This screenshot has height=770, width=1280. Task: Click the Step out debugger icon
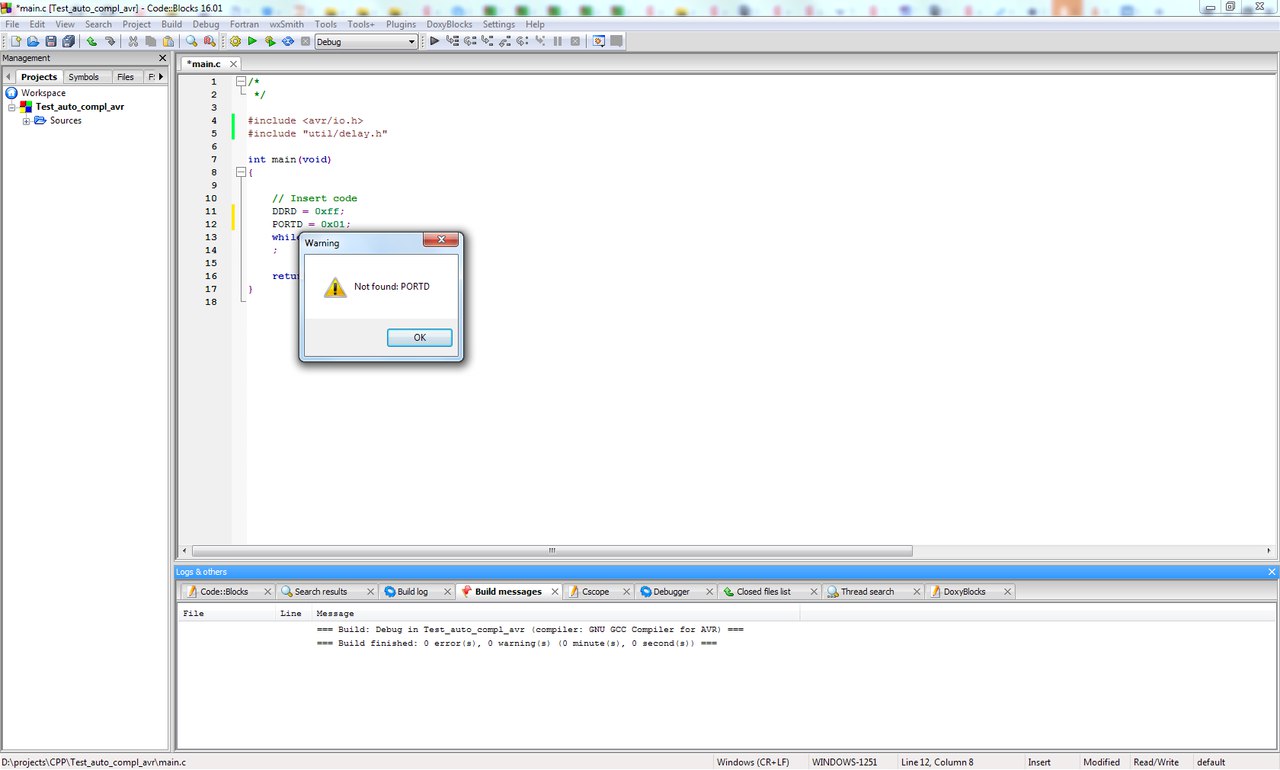coord(504,41)
